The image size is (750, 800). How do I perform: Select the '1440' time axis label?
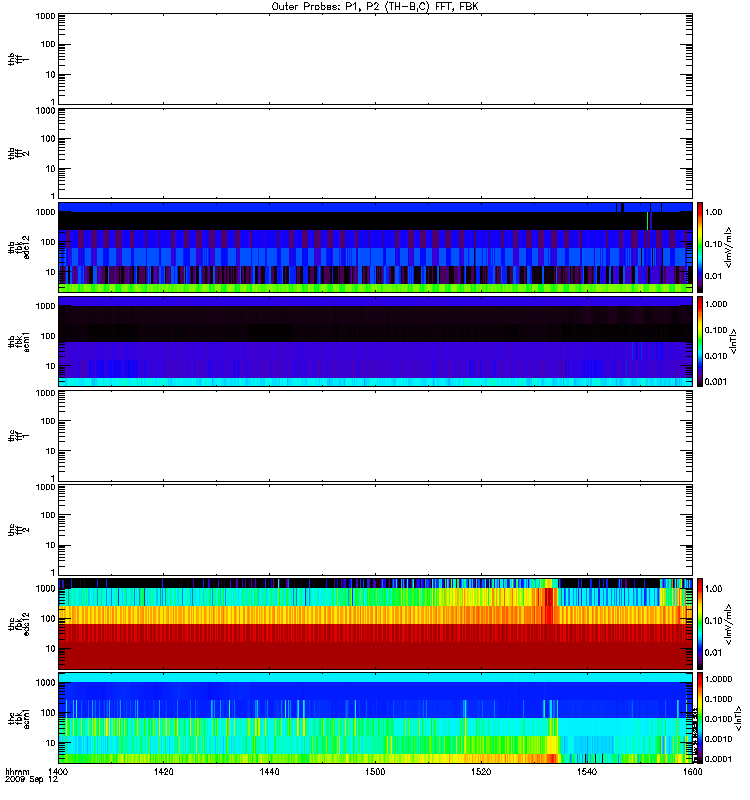pos(269,771)
